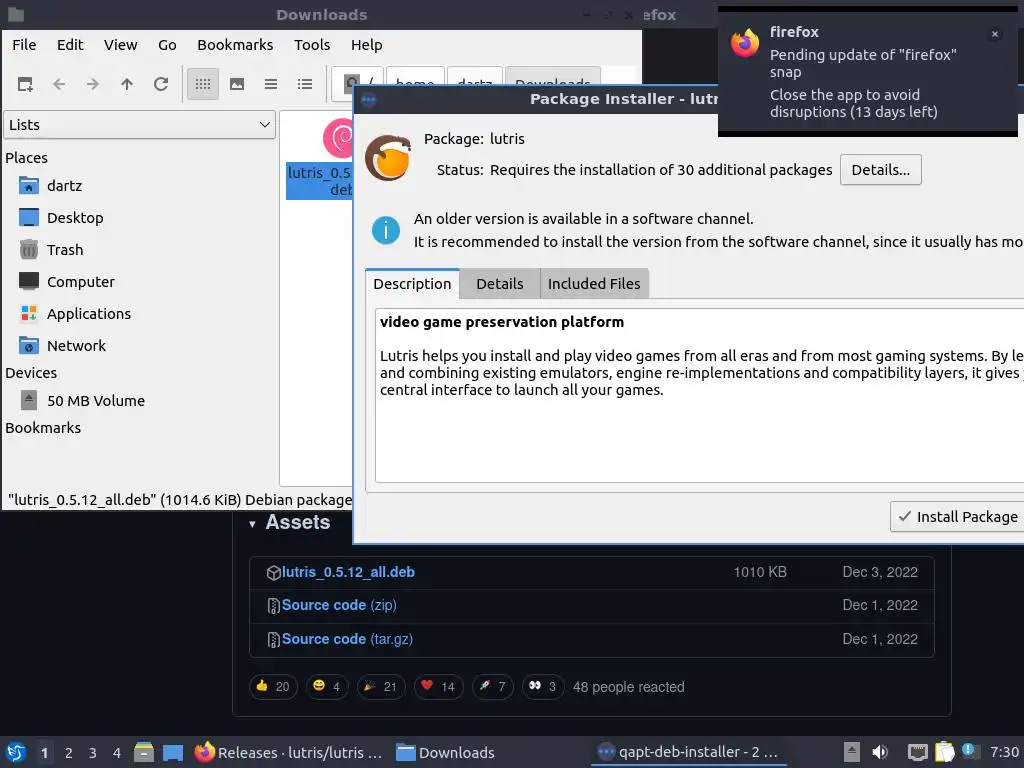Open the File menu
The width and height of the screenshot is (1024, 768).
point(24,45)
